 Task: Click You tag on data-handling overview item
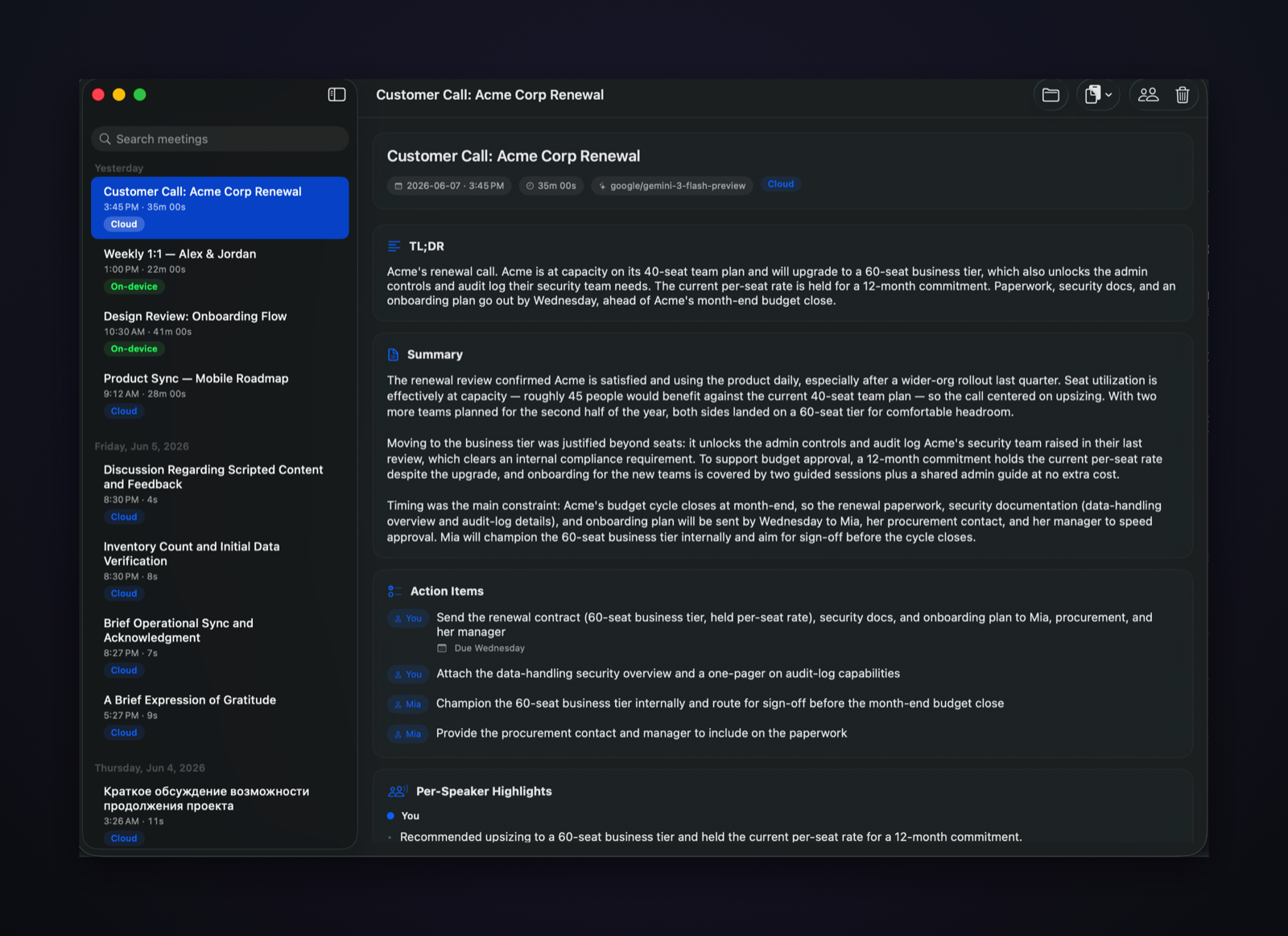[x=407, y=674]
